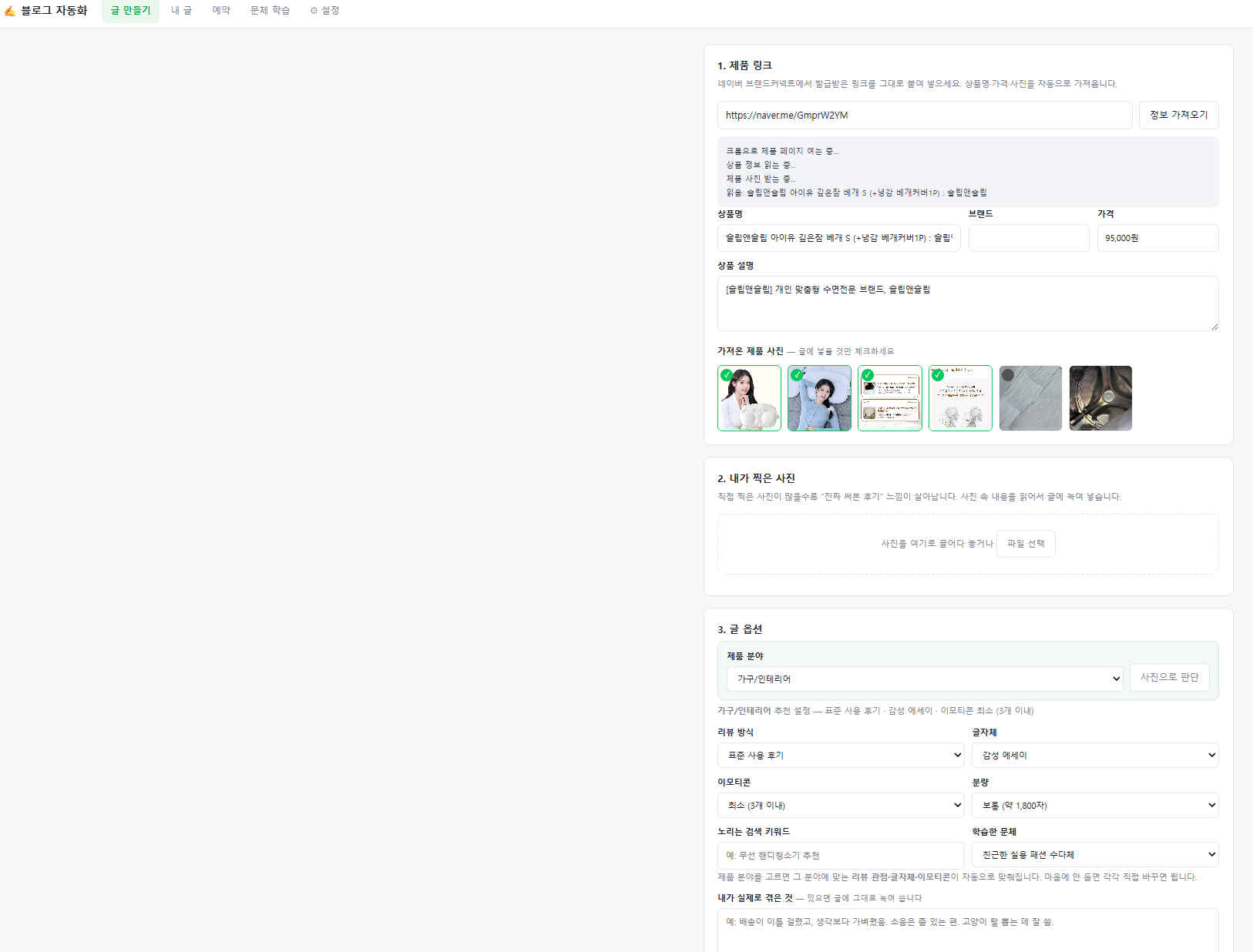
Task: Click the empty 브랜드 field
Action: 1029,238
